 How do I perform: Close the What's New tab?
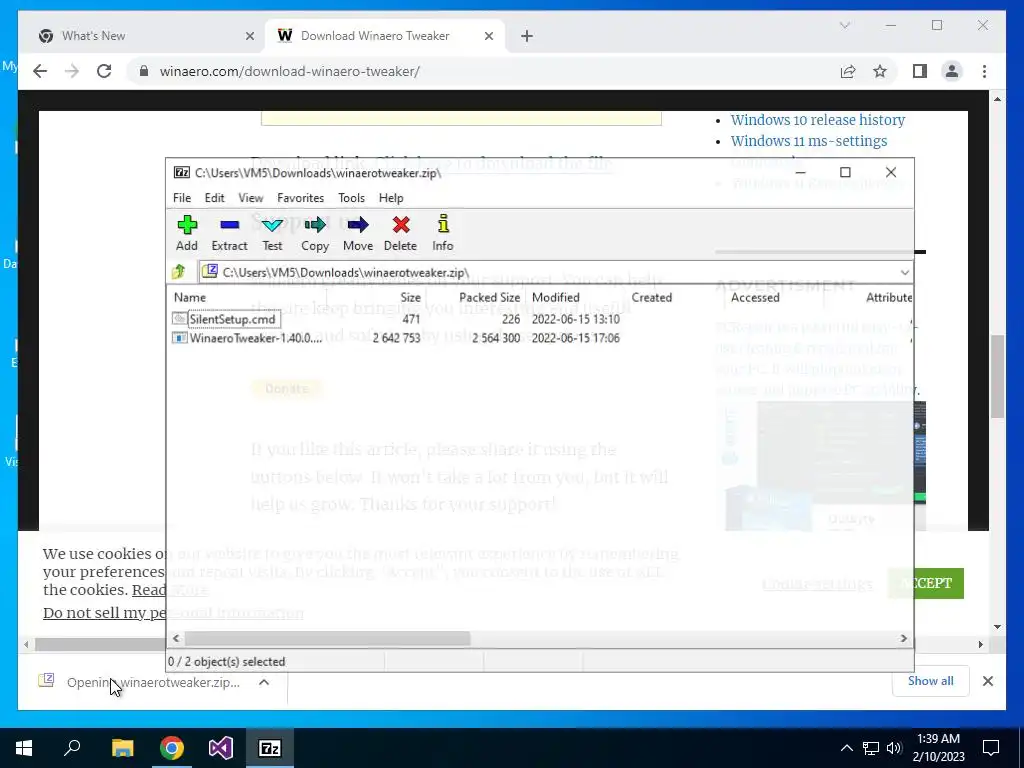click(249, 36)
